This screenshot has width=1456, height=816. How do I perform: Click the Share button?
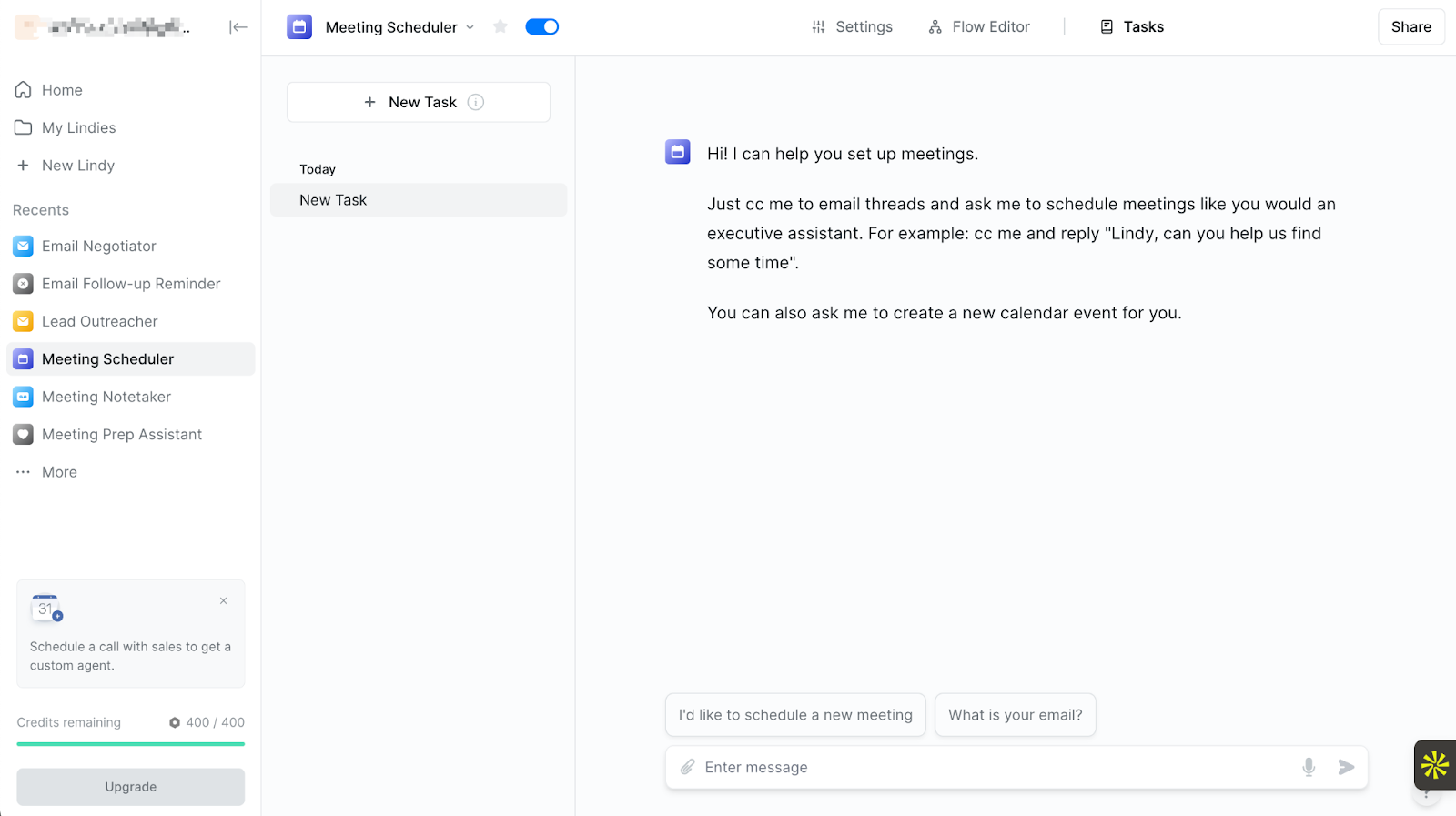[x=1410, y=27]
